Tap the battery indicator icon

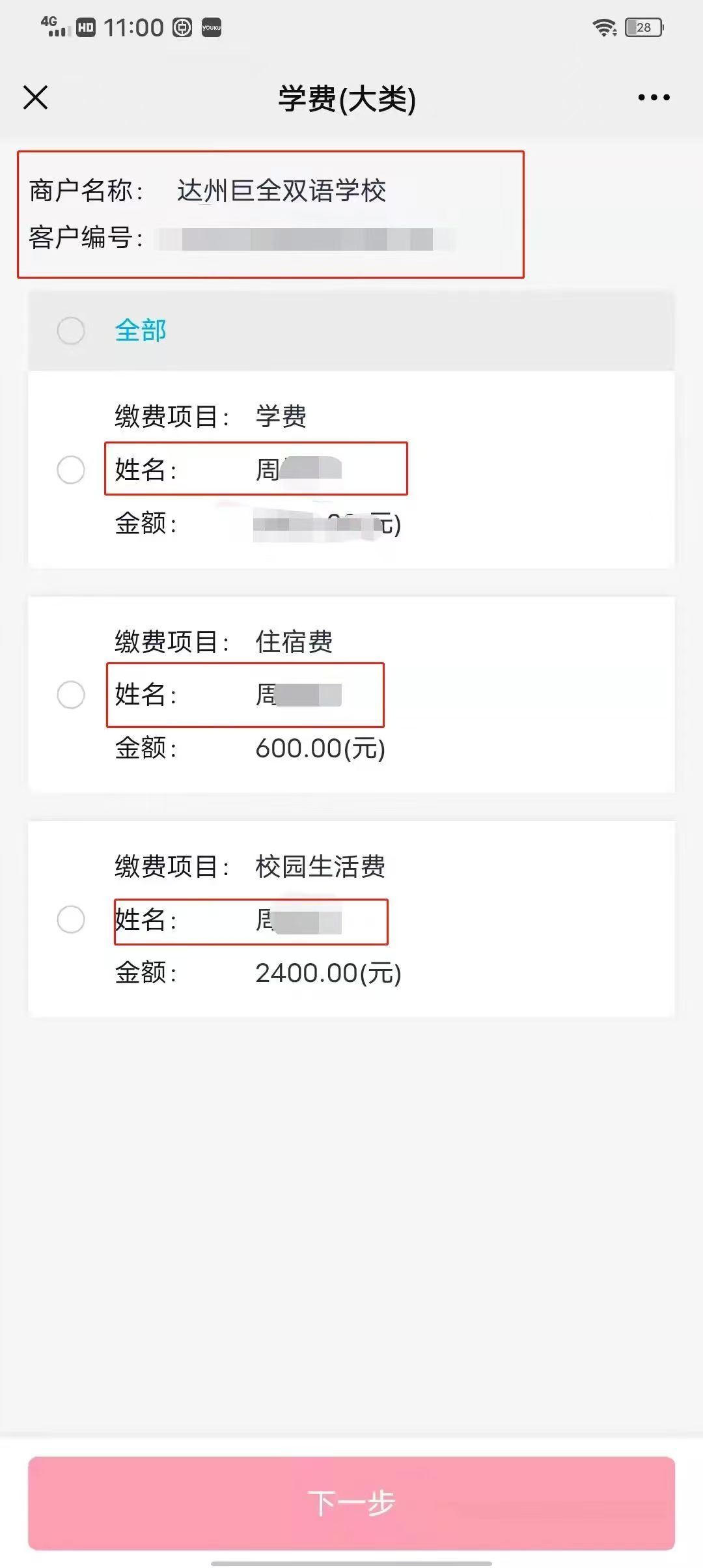(644, 27)
